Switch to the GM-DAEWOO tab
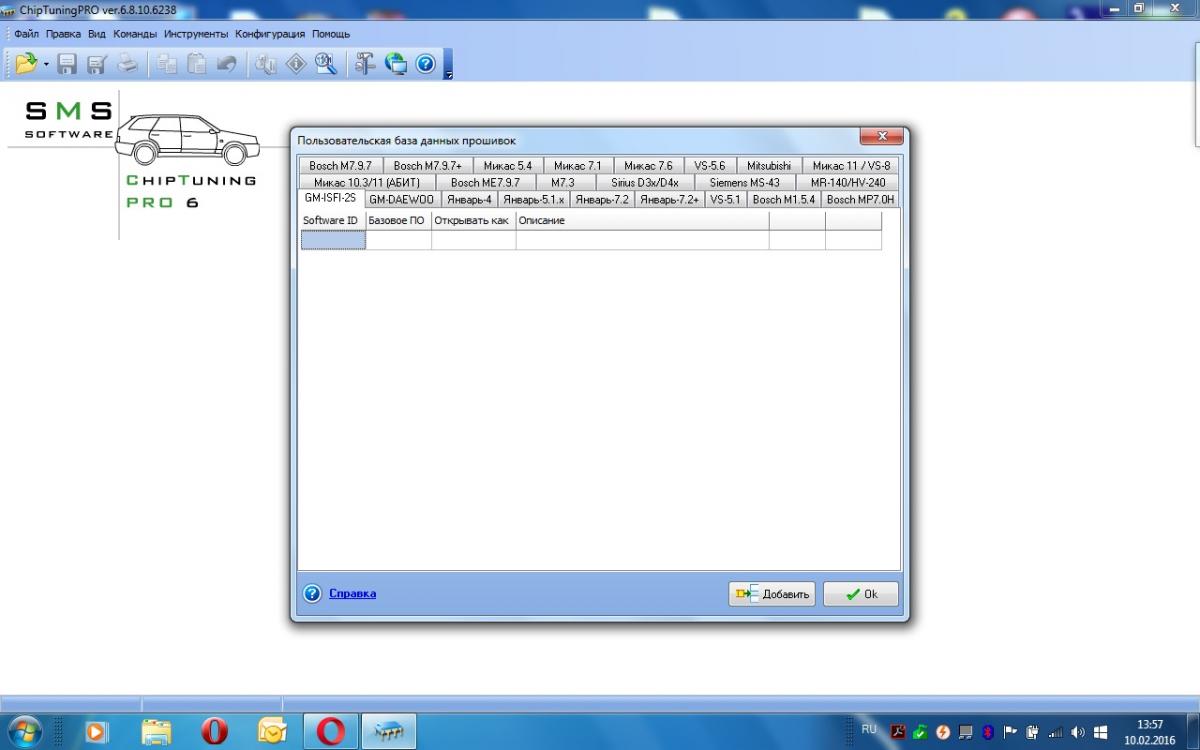This screenshot has height=750, width=1200. (x=401, y=200)
